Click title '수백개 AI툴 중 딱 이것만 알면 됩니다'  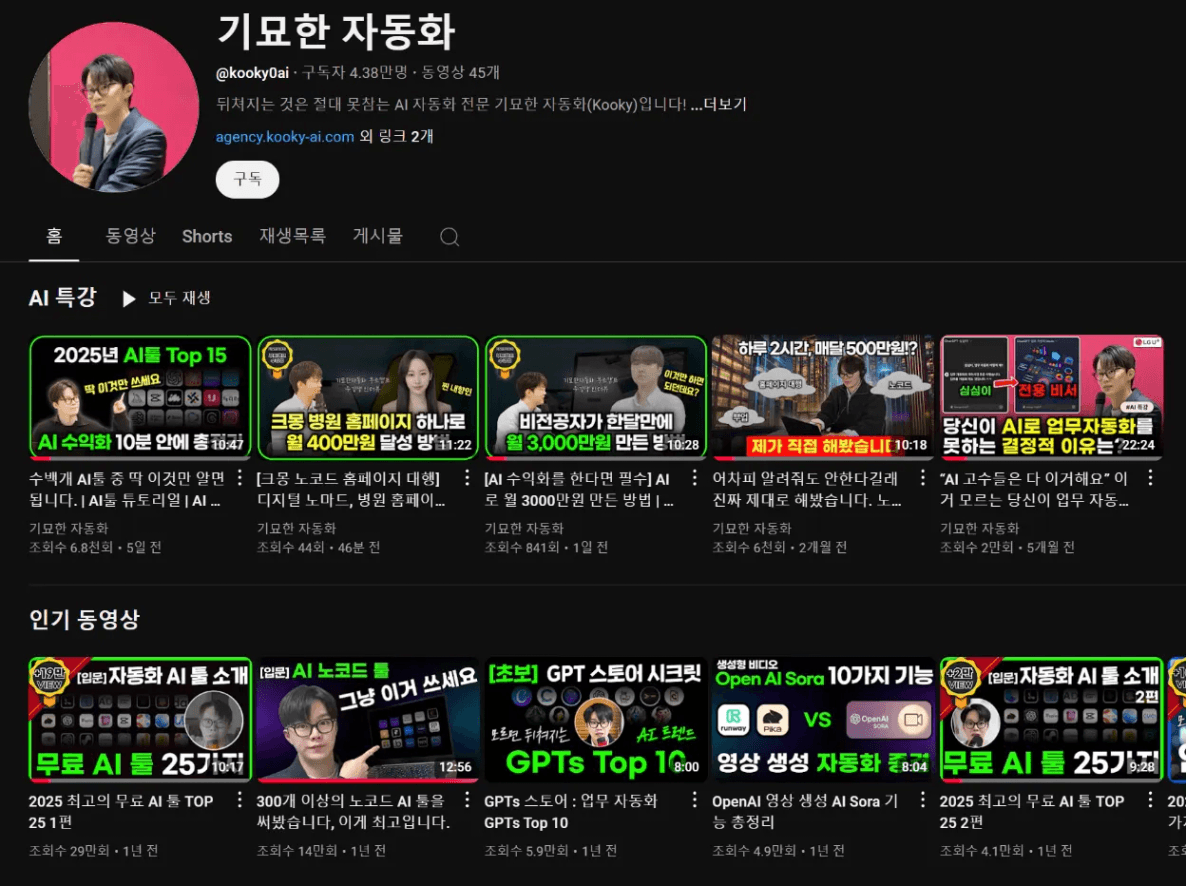click(126, 490)
